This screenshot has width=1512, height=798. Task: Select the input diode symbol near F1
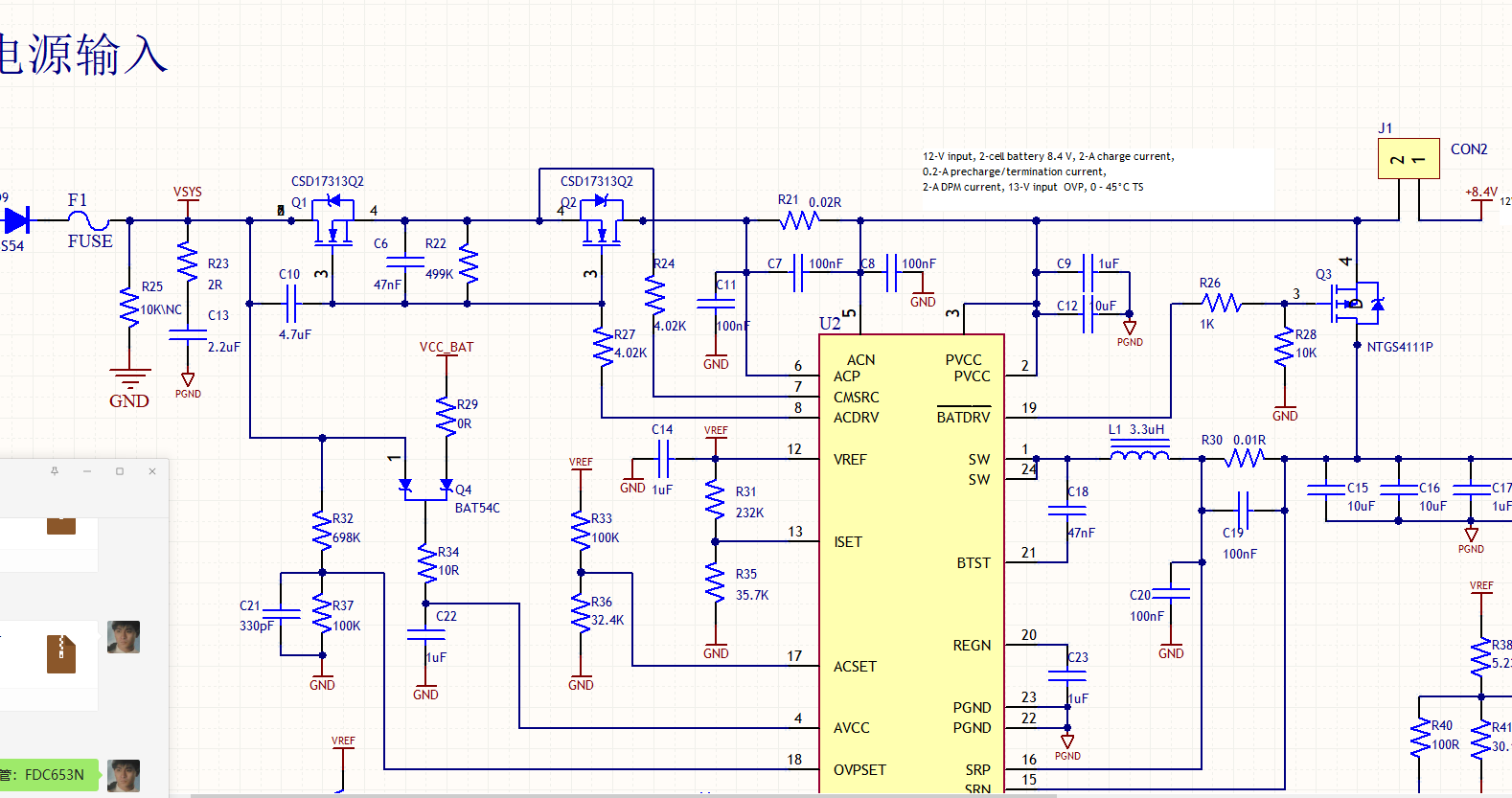click(17, 220)
